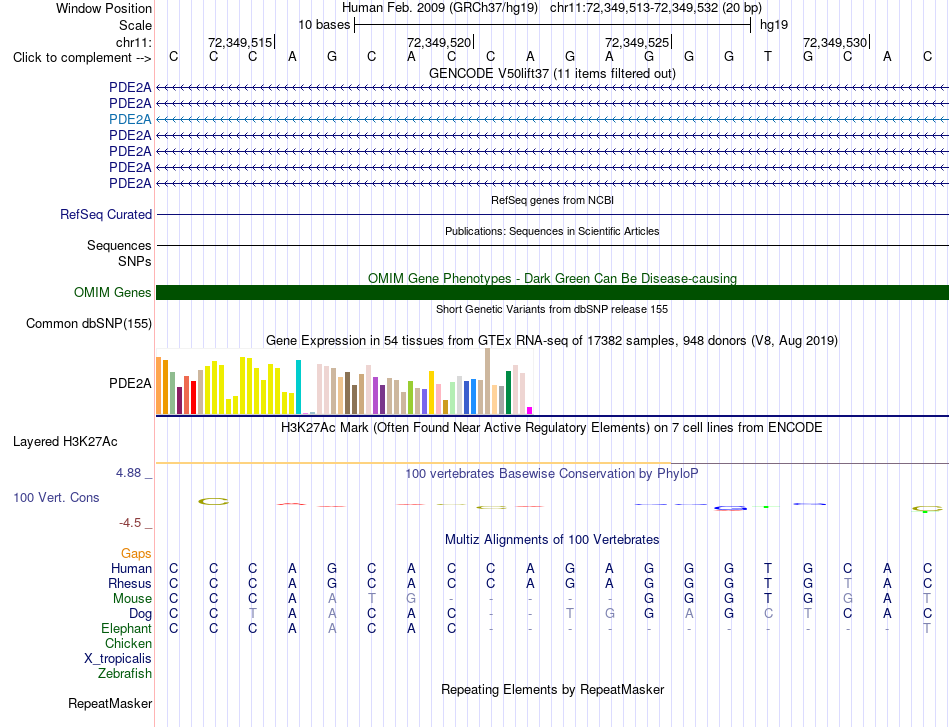Screen dimensions: 950x727
Task: Open the RefSeq Curated track label
Action: (x=106, y=214)
